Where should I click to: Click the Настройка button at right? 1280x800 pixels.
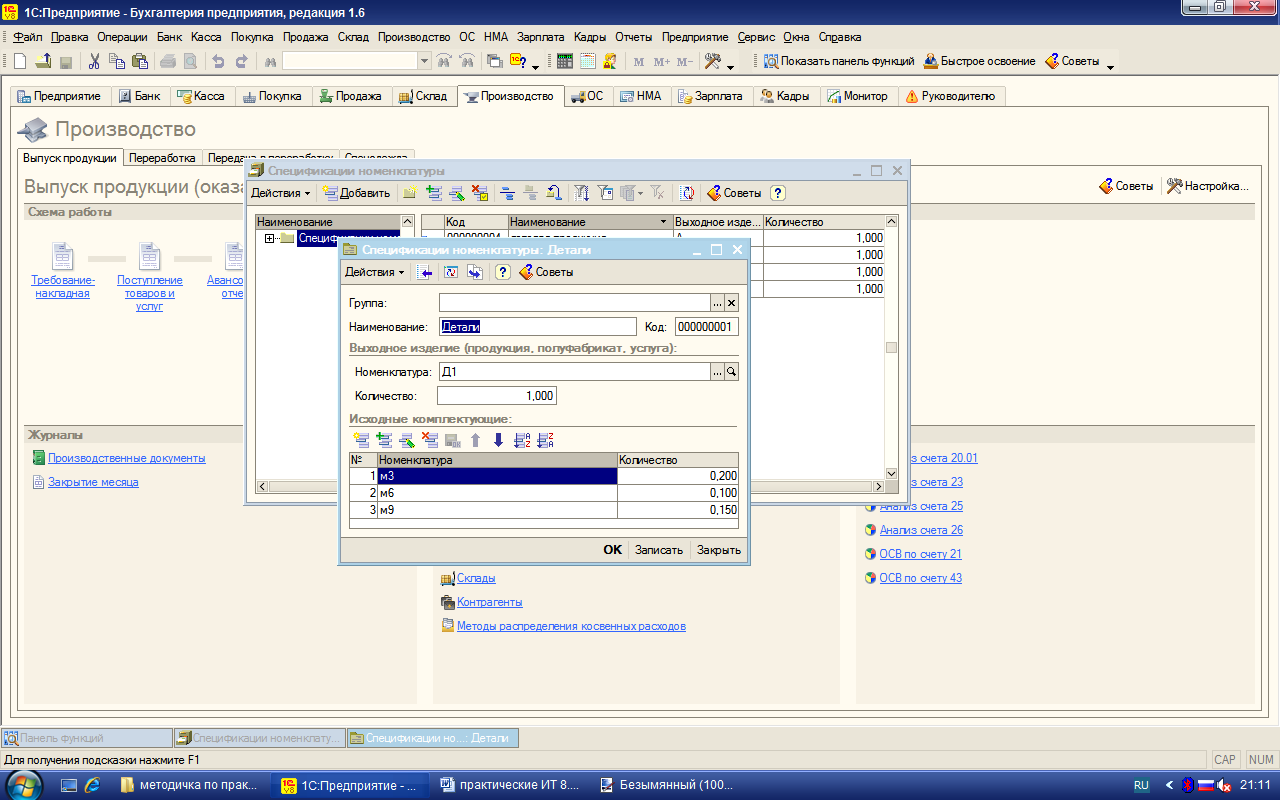[1207, 186]
